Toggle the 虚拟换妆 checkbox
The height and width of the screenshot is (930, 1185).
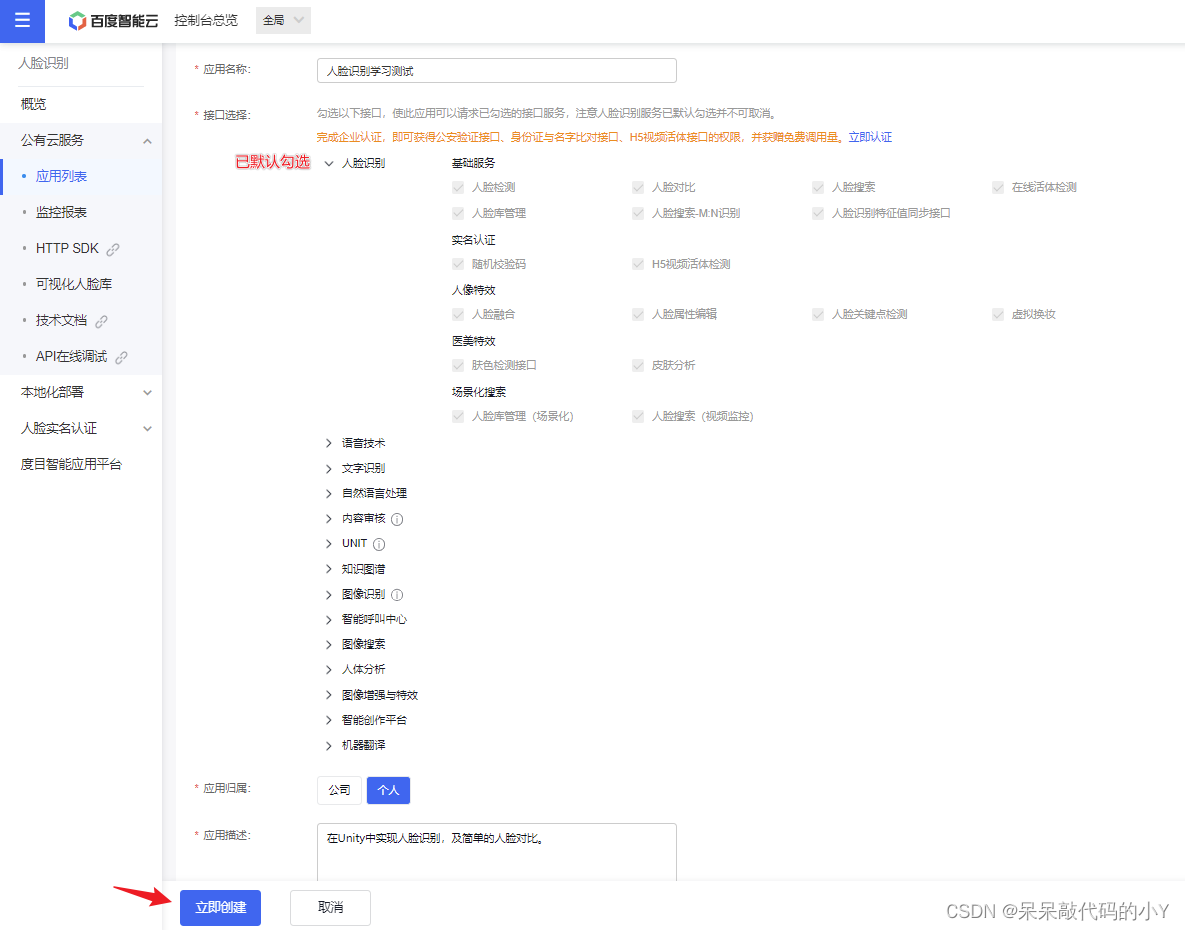[x=998, y=314]
